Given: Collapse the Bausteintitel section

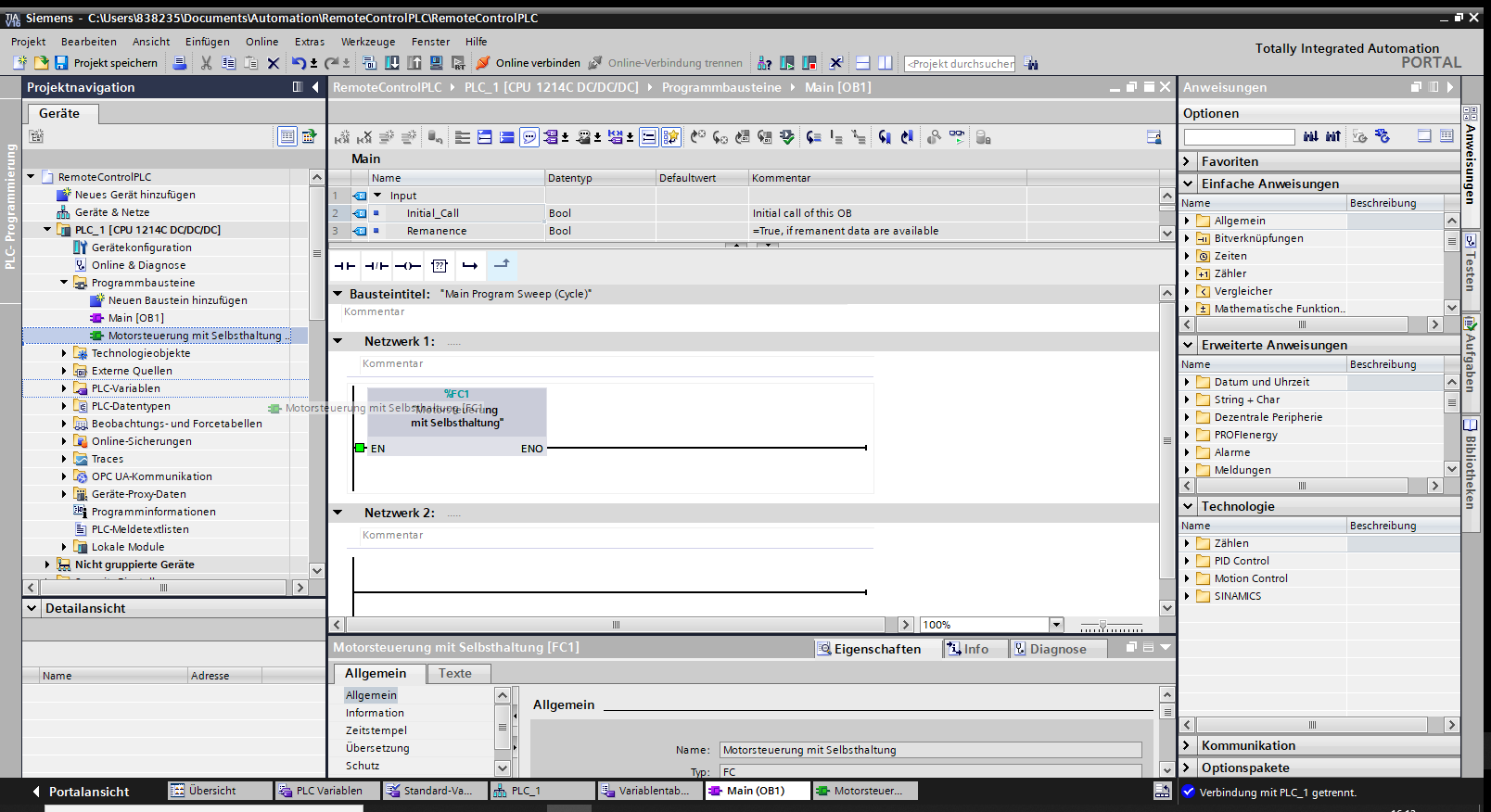Looking at the screenshot, I should click(x=338, y=294).
